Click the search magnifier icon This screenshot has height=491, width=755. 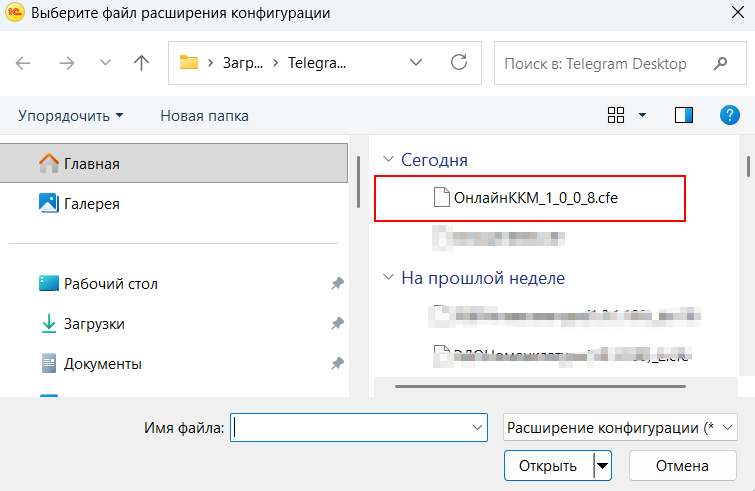720,63
